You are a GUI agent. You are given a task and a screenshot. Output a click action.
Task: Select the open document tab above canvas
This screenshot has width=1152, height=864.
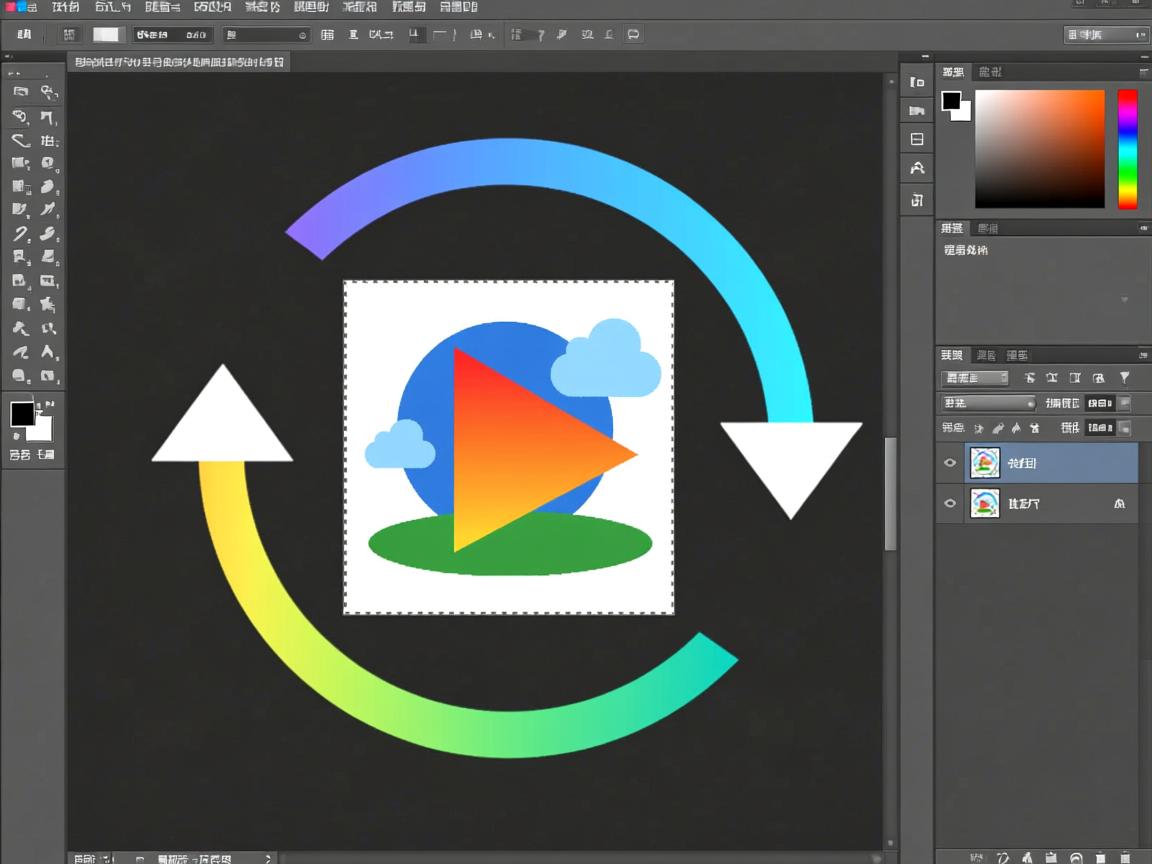tap(178, 62)
